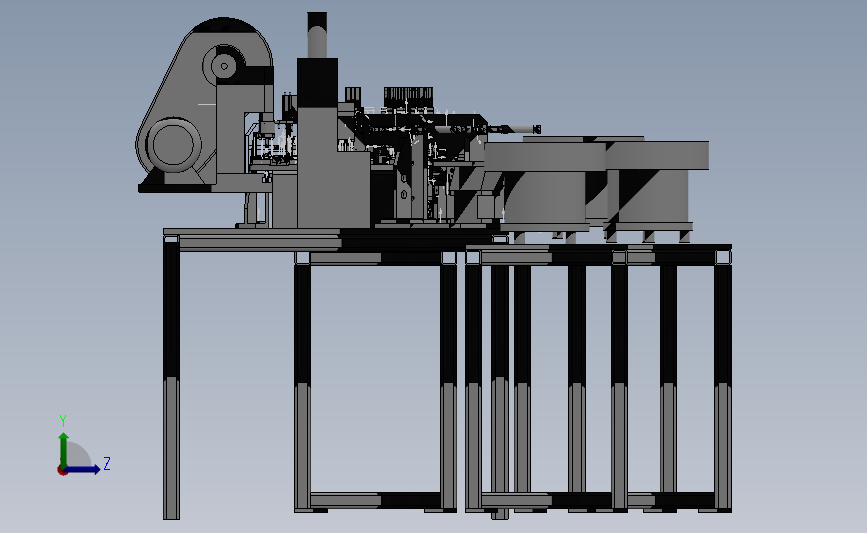Click the green Y axis label

click(63, 421)
